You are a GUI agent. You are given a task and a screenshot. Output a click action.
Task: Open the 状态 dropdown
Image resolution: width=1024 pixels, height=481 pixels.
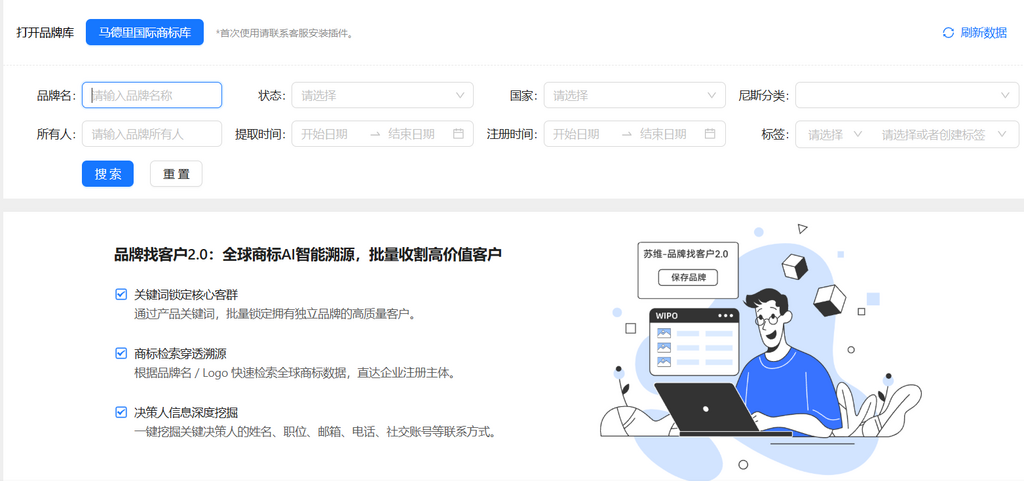[382, 96]
